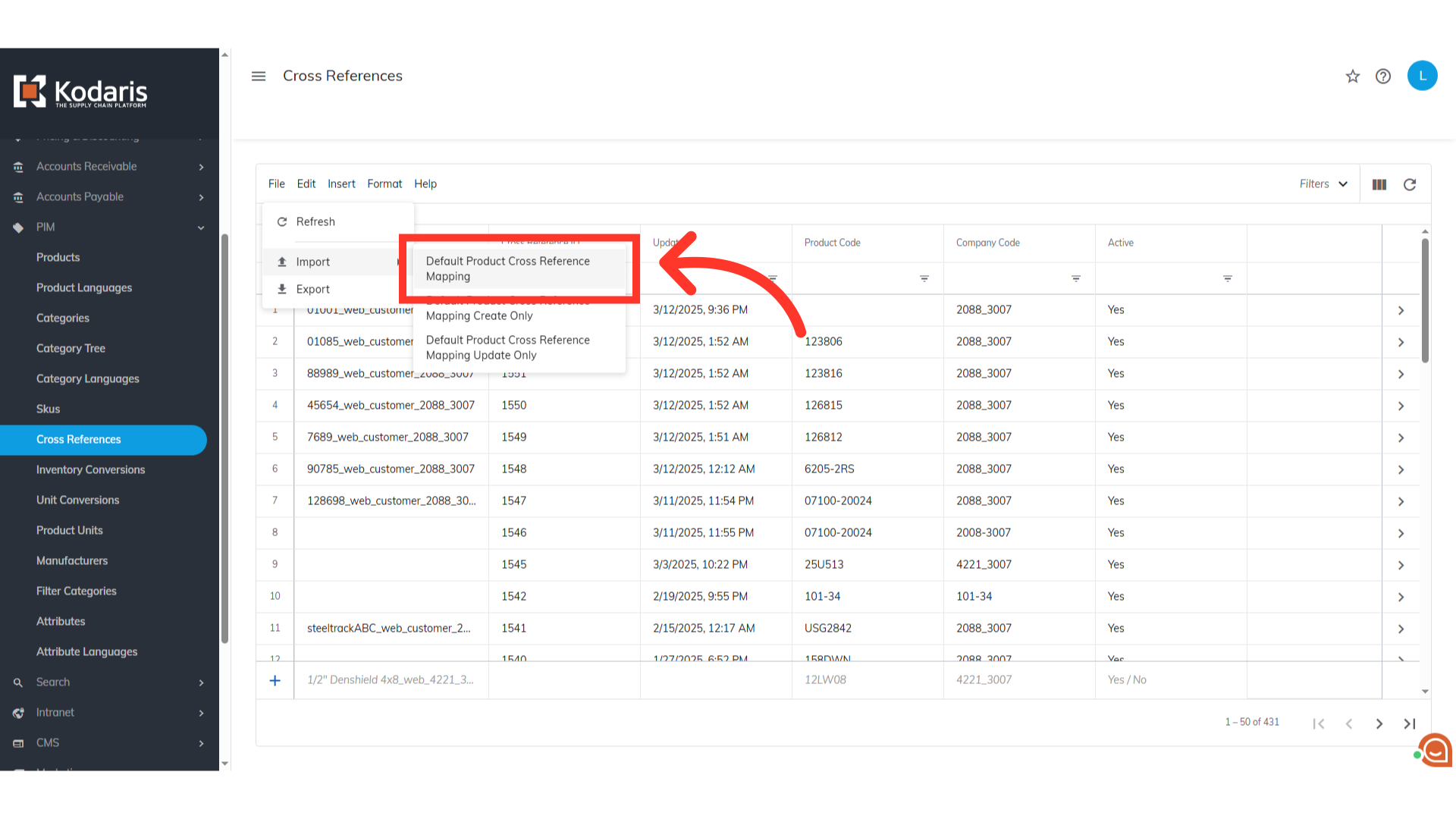Open the column chooser icon
Screen dimensions: 1456x819
[x=1379, y=184]
